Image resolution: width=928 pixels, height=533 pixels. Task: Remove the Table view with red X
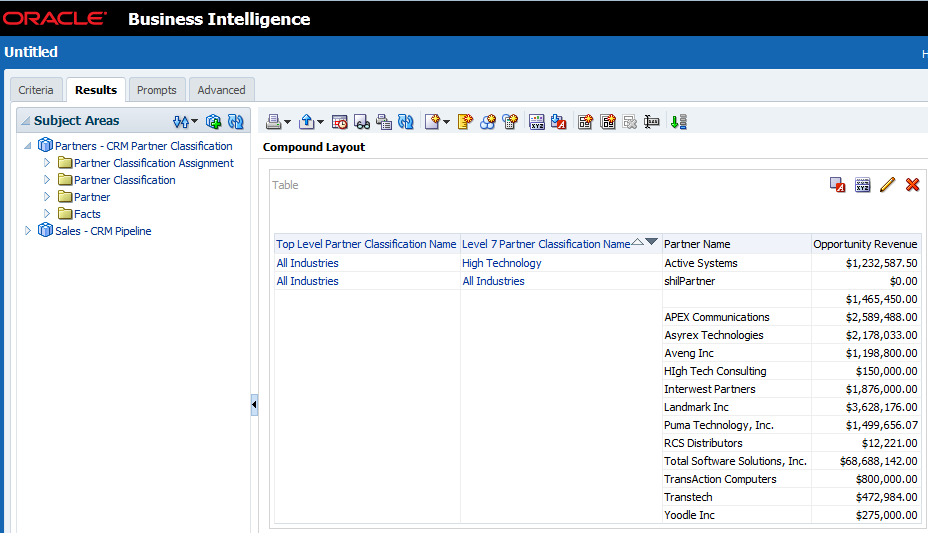click(x=913, y=185)
